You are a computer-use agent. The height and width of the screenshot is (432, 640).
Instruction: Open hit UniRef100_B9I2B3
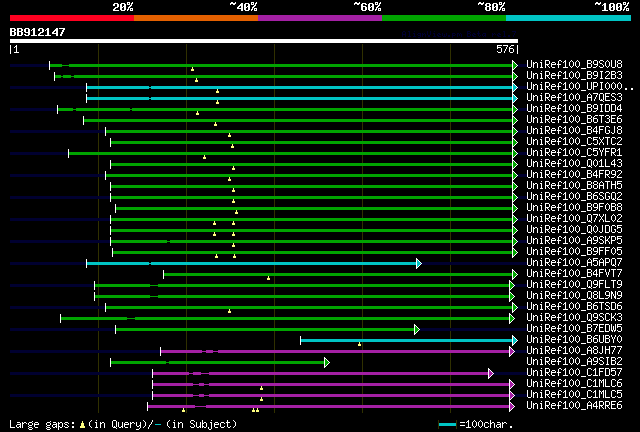(574, 76)
